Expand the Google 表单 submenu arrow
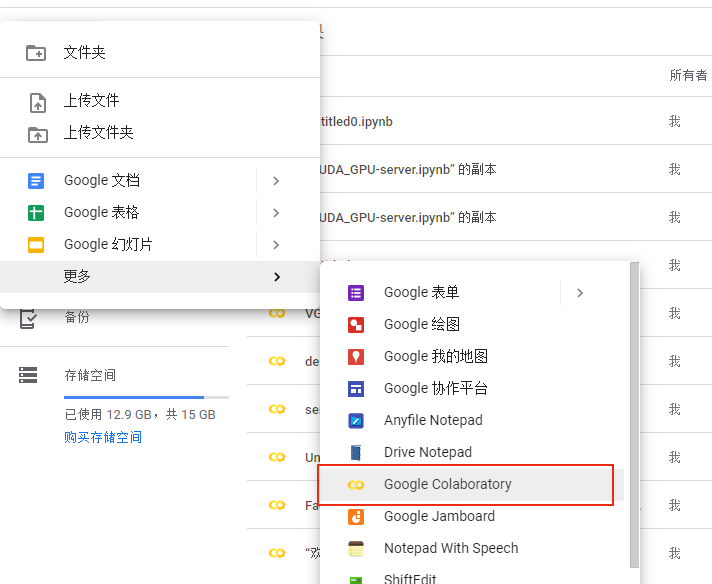This screenshot has height=584, width=712. [580, 293]
